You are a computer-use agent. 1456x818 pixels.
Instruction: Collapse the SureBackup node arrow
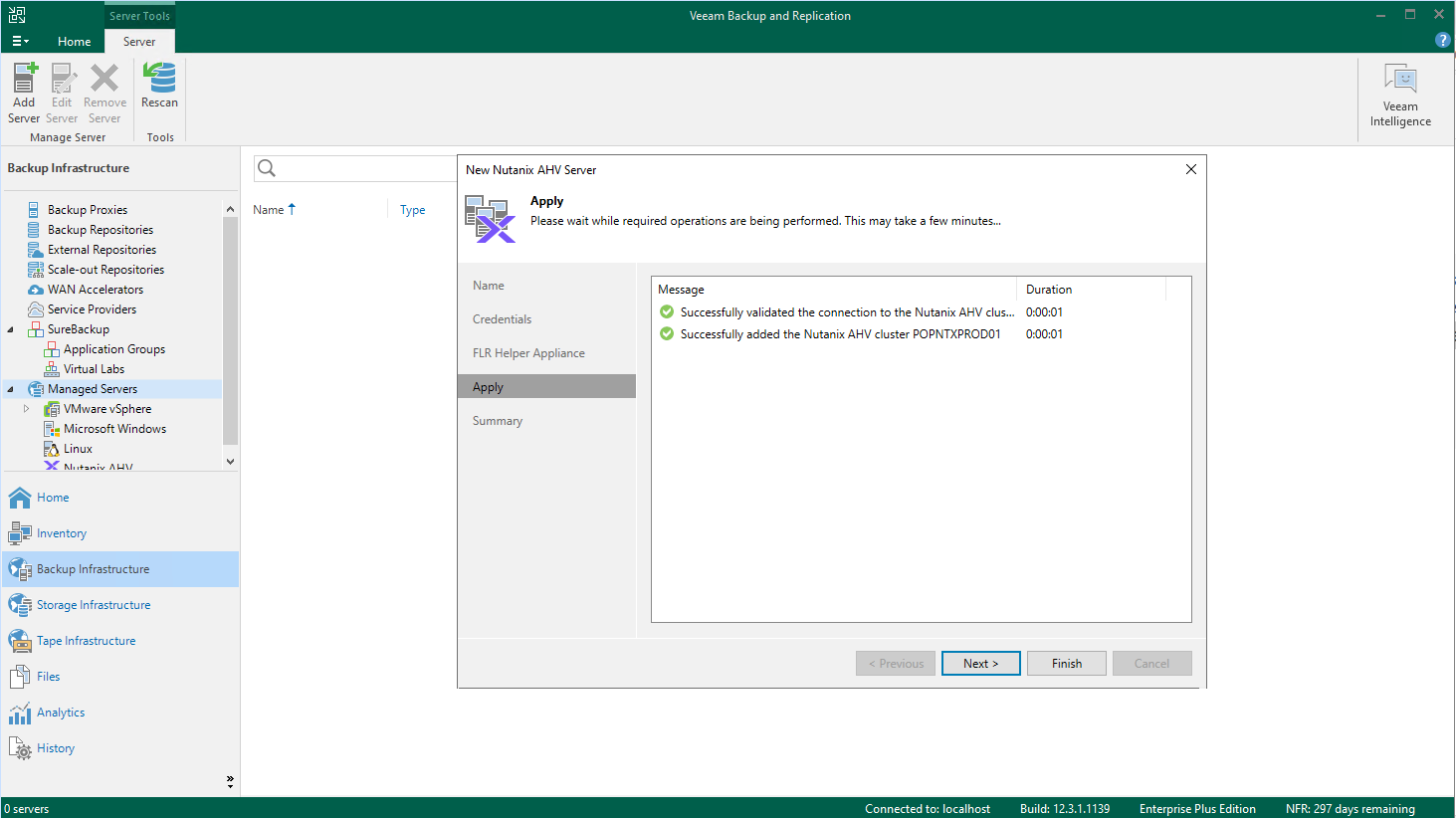(11, 329)
